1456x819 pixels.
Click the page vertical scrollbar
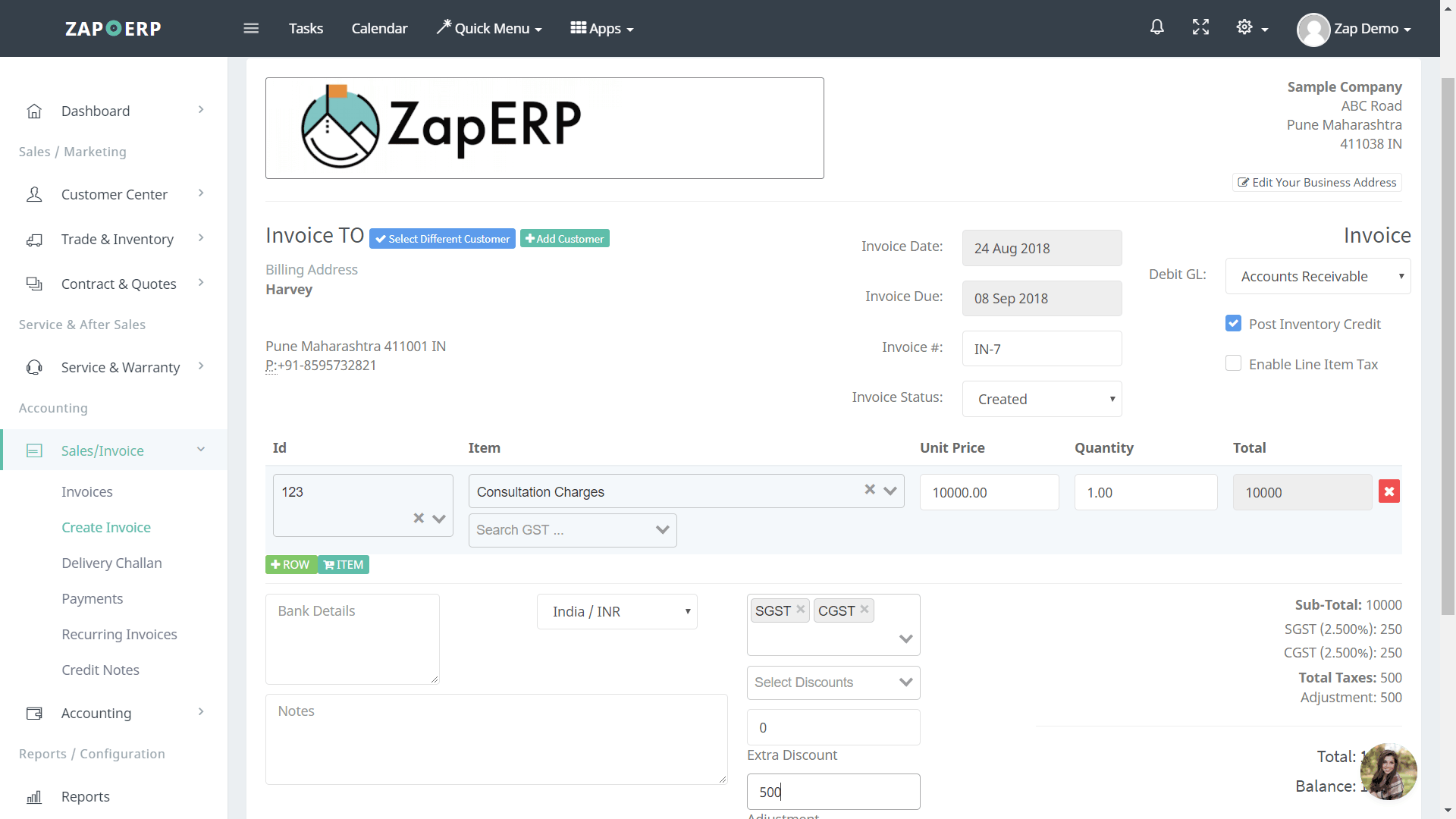[x=1448, y=345]
